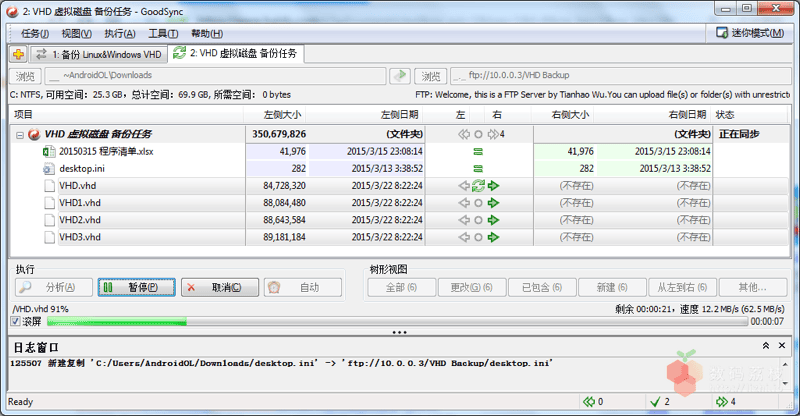Filter by 已包含 (6) included

tap(542, 287)
